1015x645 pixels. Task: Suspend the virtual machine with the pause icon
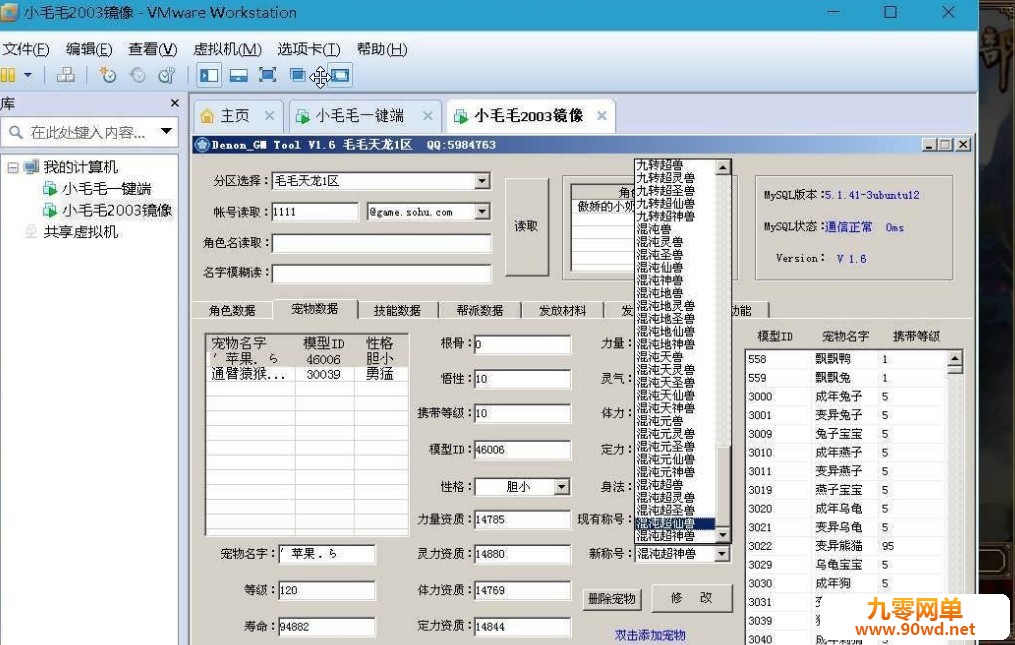(x=8, y=75)
